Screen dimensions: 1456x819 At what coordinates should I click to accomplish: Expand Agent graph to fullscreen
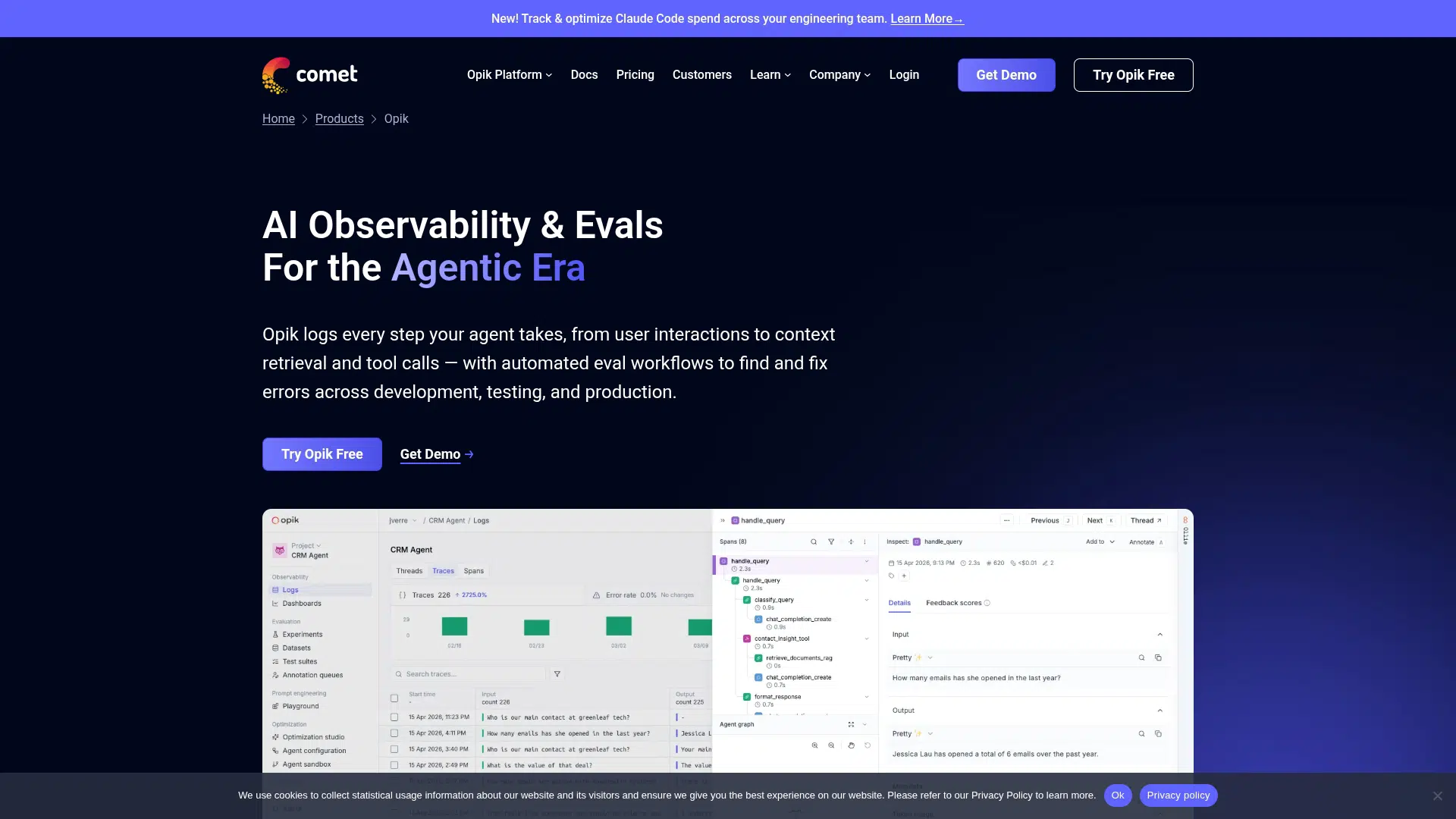pyautogui.click(x=851, y=725)
